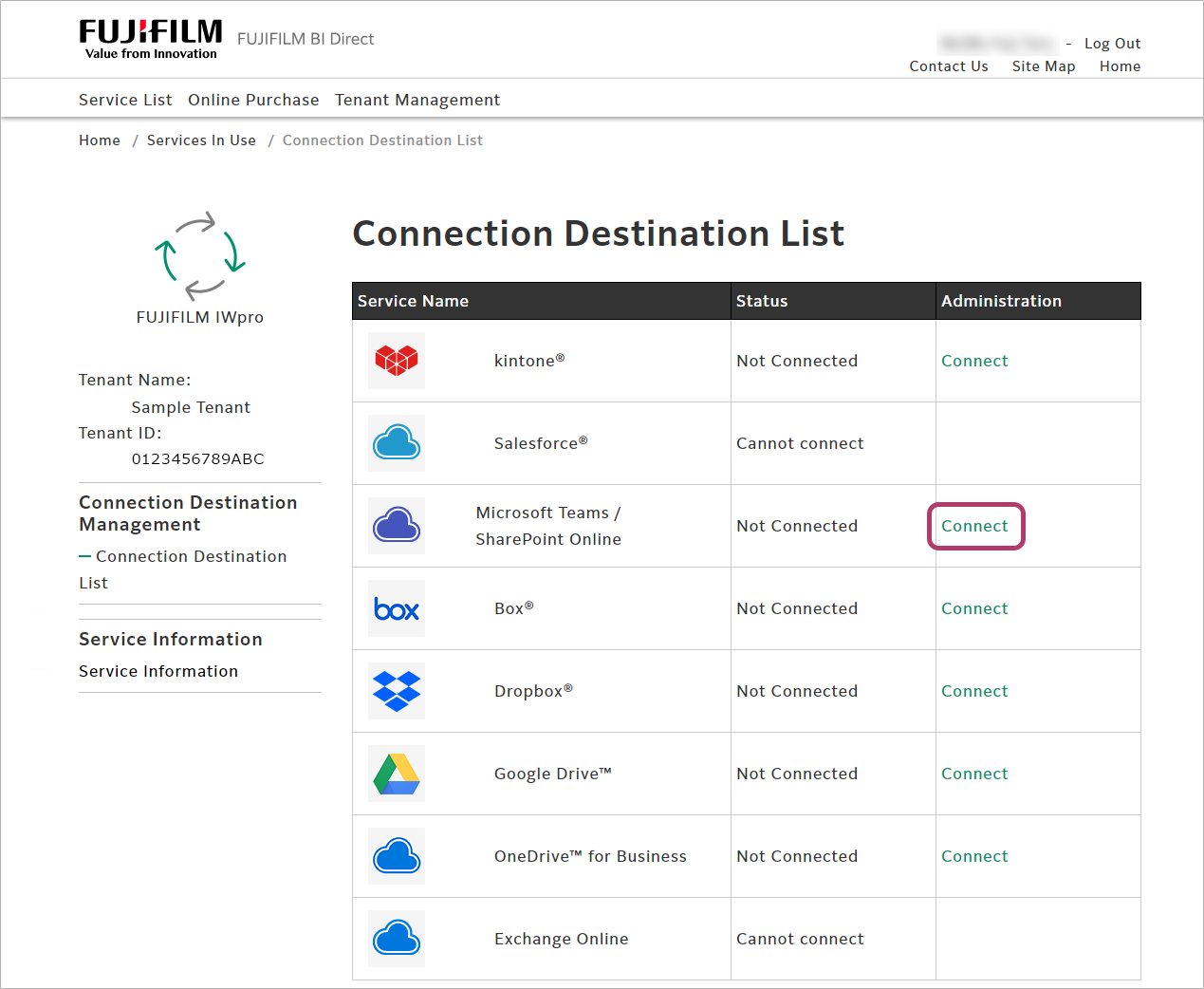Connect the Box service
Viewport: 1204px width, 989px height.
(x=974, y=608)
